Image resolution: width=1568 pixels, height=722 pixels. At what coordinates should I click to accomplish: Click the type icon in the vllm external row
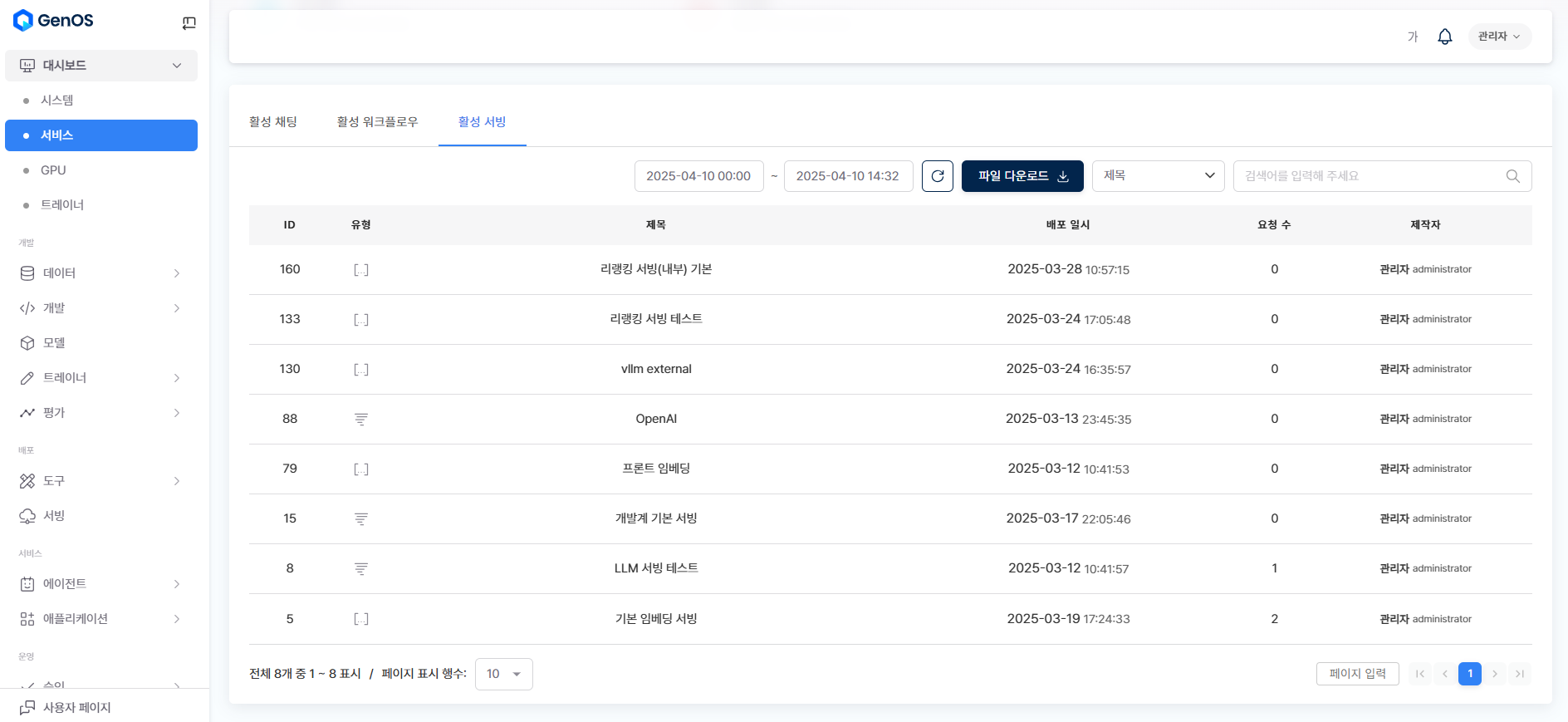[x=360, y=370]
